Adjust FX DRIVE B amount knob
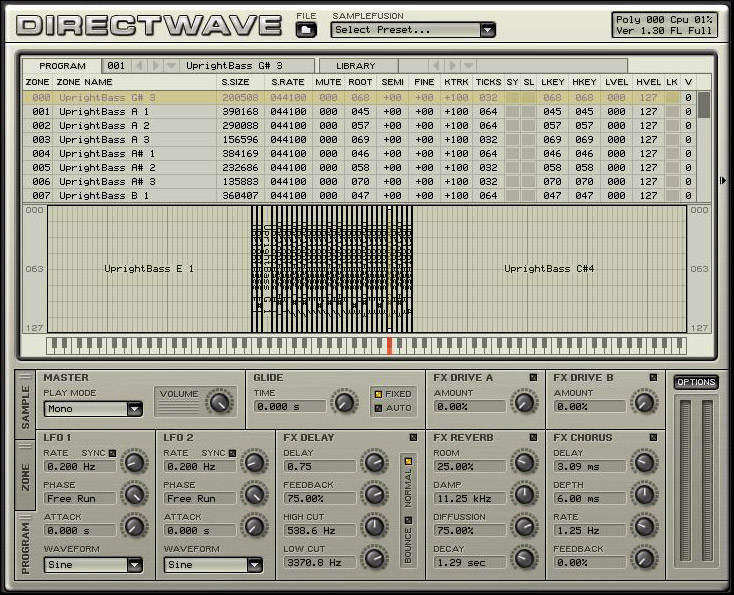734x595 pixels. coord(644,402)
